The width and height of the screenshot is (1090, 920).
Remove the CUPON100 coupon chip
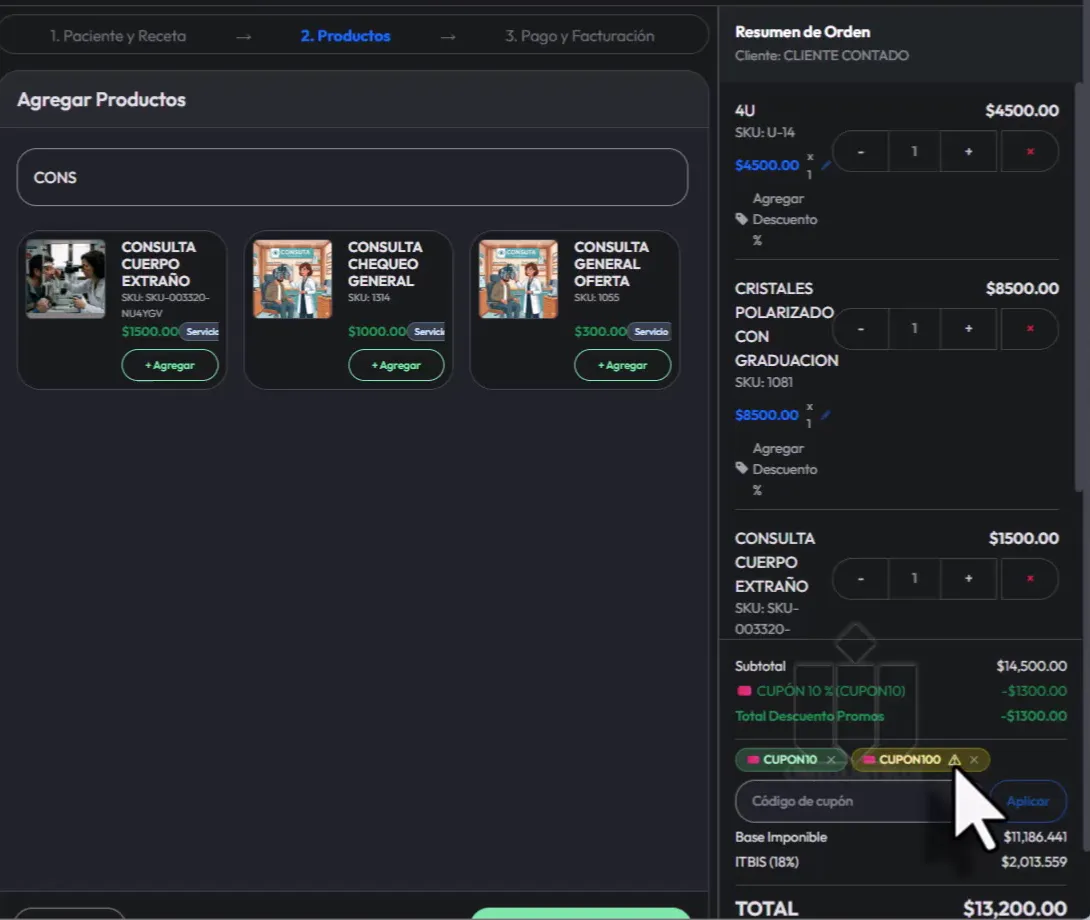tap(974, 759)
